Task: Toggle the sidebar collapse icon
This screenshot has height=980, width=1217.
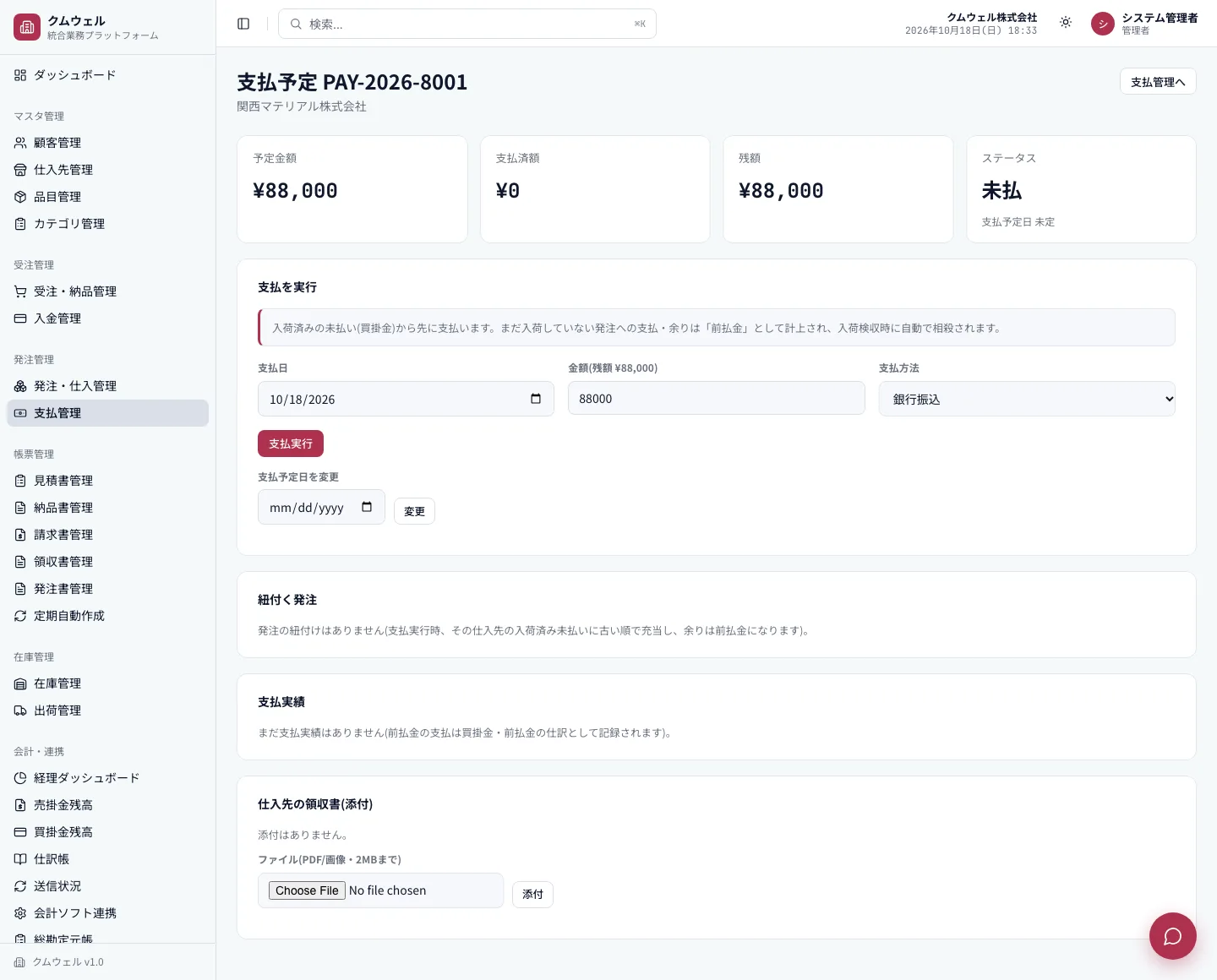Action: (243, 24)
